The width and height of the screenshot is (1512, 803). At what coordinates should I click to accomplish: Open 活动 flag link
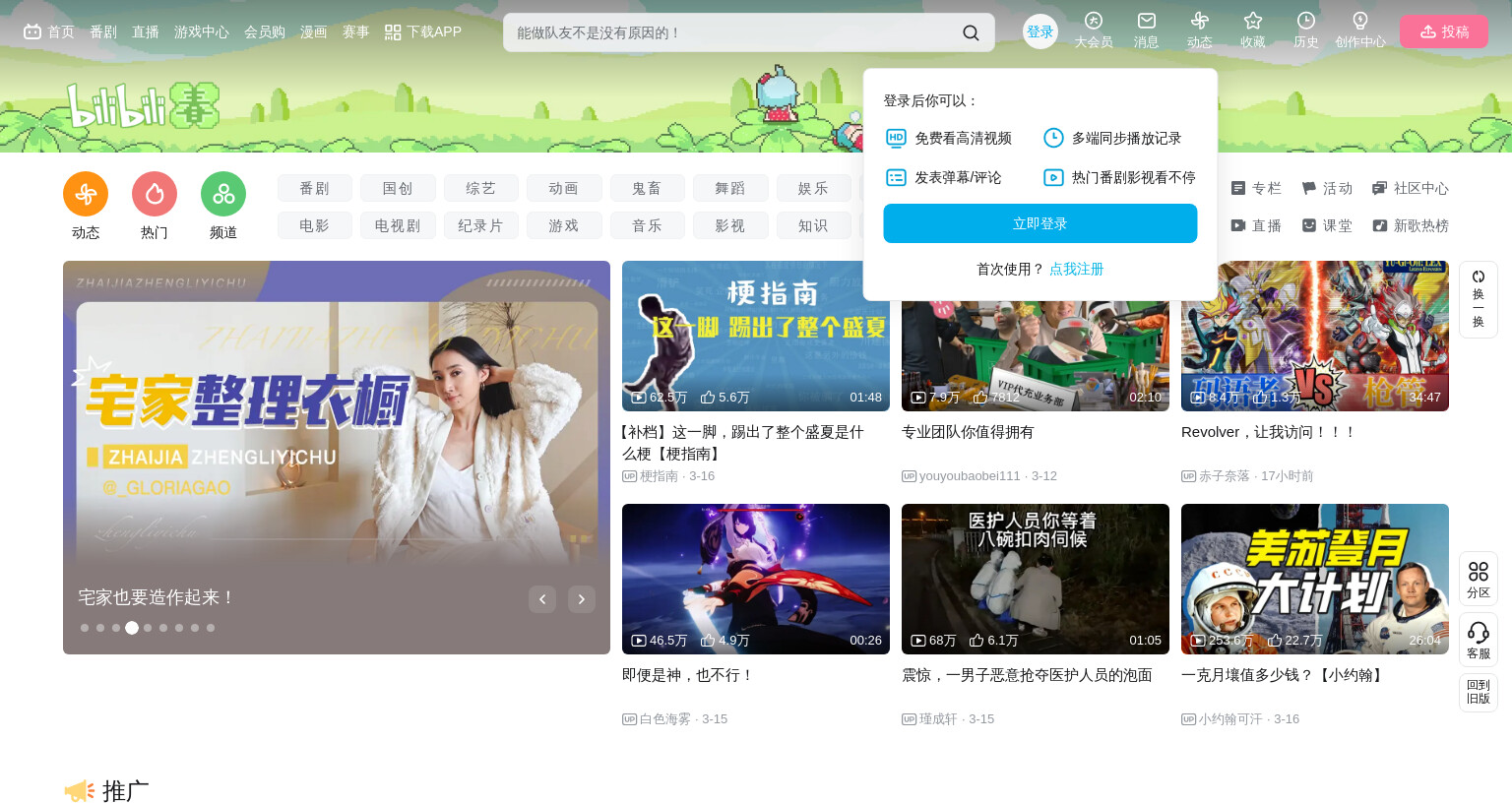(x=1327, y=188)
